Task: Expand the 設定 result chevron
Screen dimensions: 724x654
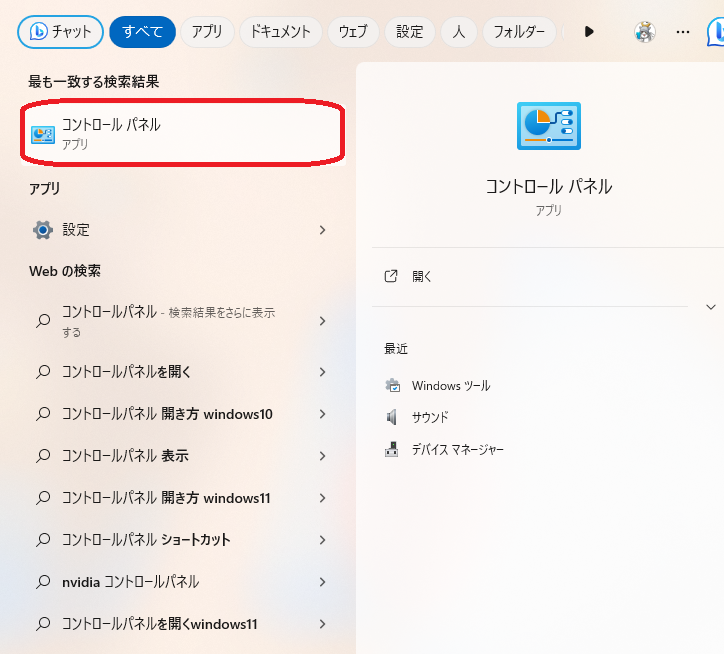Action: (322, 230)
